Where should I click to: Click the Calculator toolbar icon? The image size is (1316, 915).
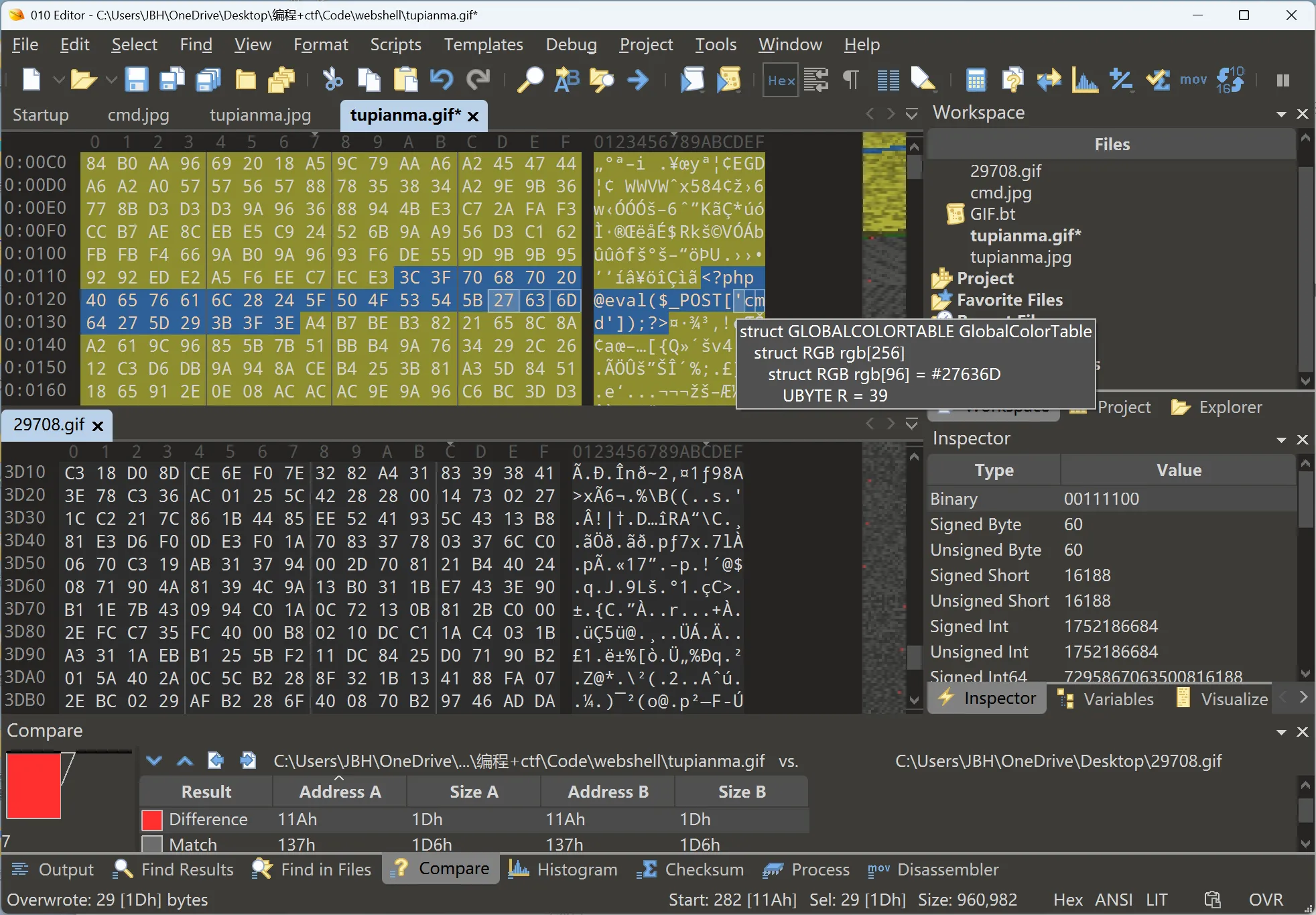point(976,80)
